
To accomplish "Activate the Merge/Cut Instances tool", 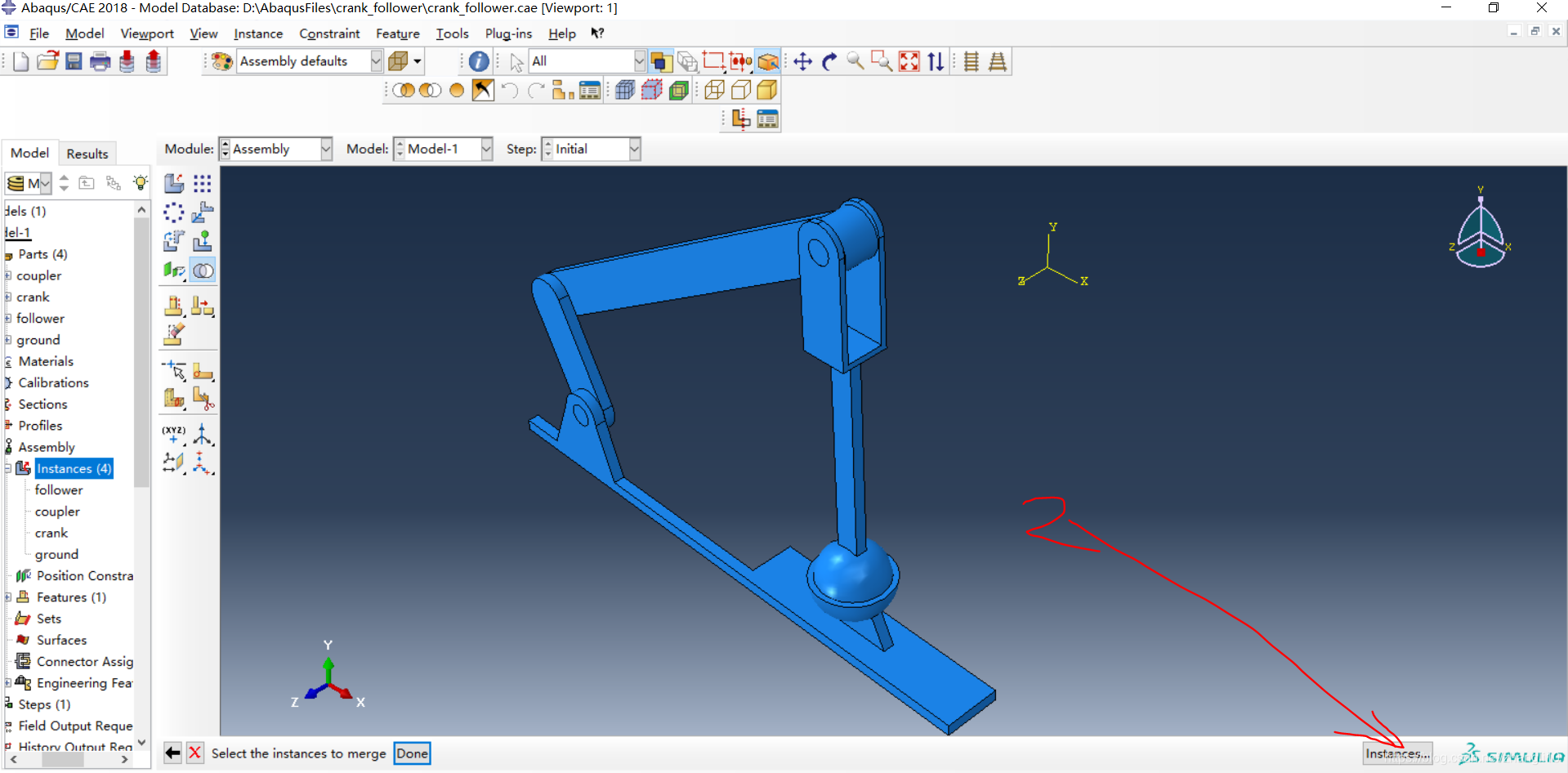I will click(203, 270).
